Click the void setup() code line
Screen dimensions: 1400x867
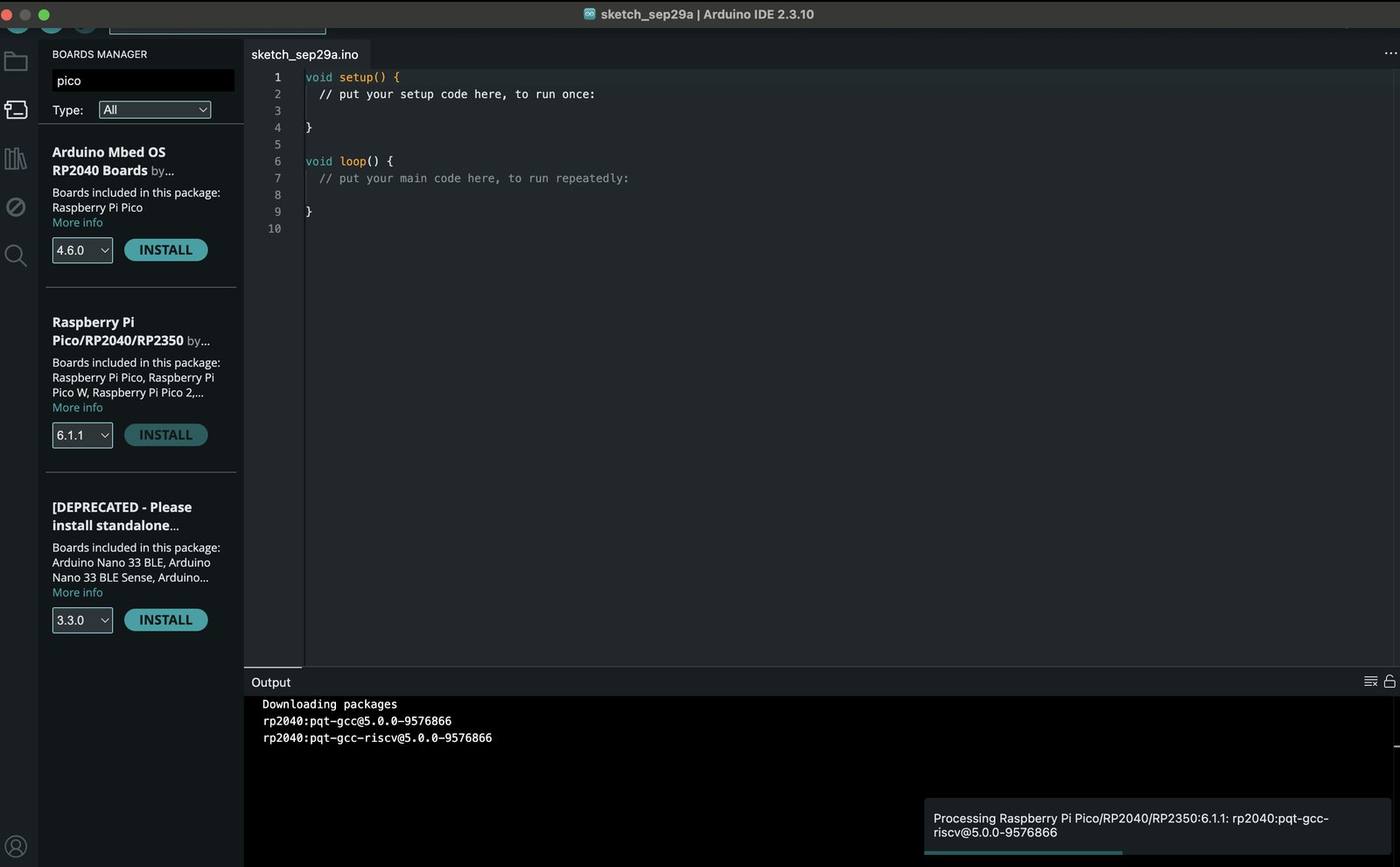tap(352, 77)
